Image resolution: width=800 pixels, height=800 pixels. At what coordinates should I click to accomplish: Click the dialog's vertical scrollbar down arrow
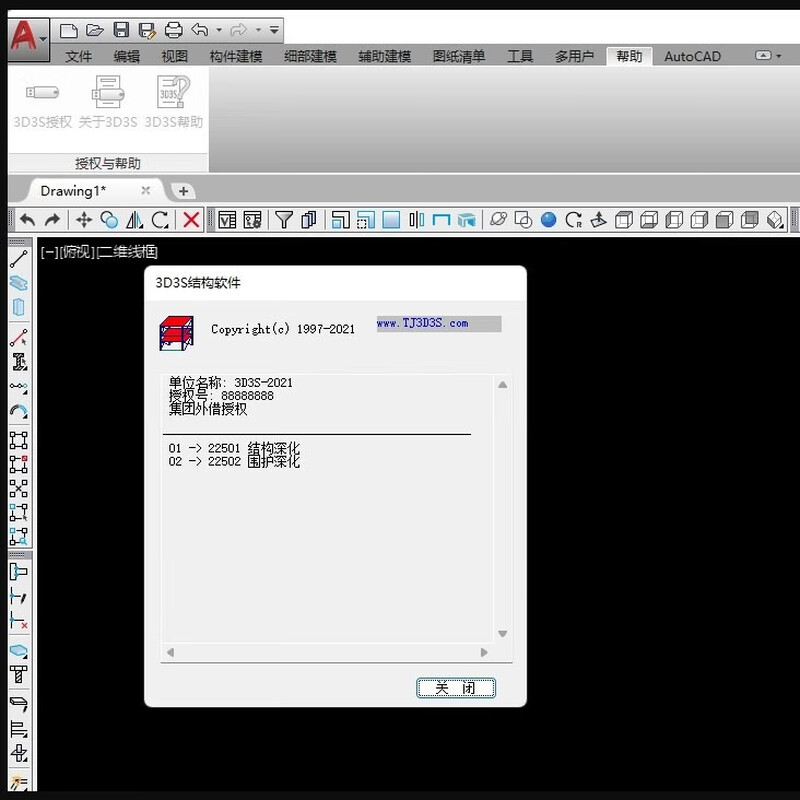(x=503, y=634)
